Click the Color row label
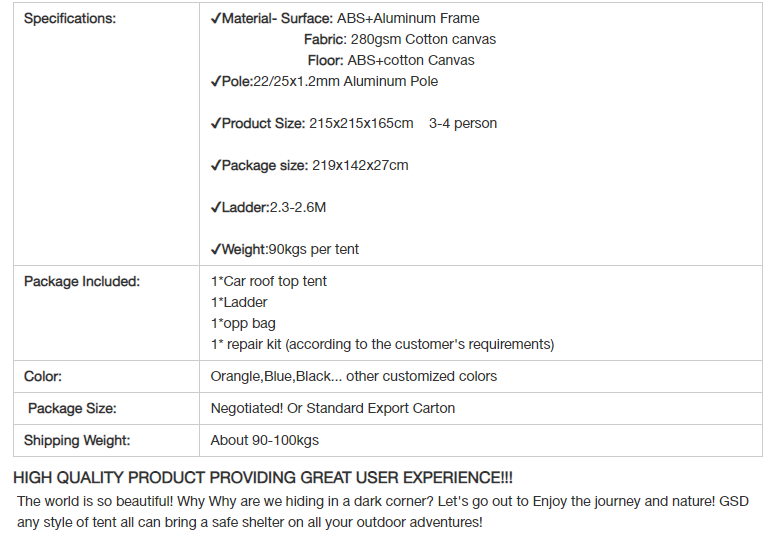776x539 pixels. click(43, 377)
